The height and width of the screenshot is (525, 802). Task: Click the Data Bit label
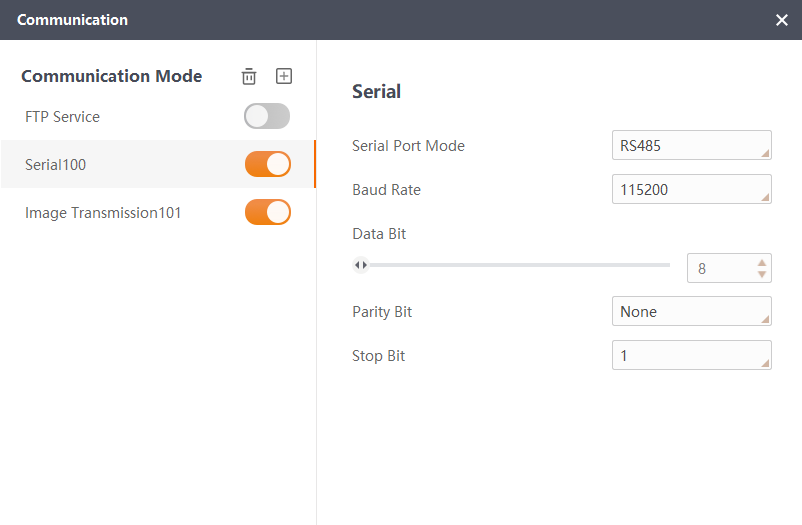[379, 234]
